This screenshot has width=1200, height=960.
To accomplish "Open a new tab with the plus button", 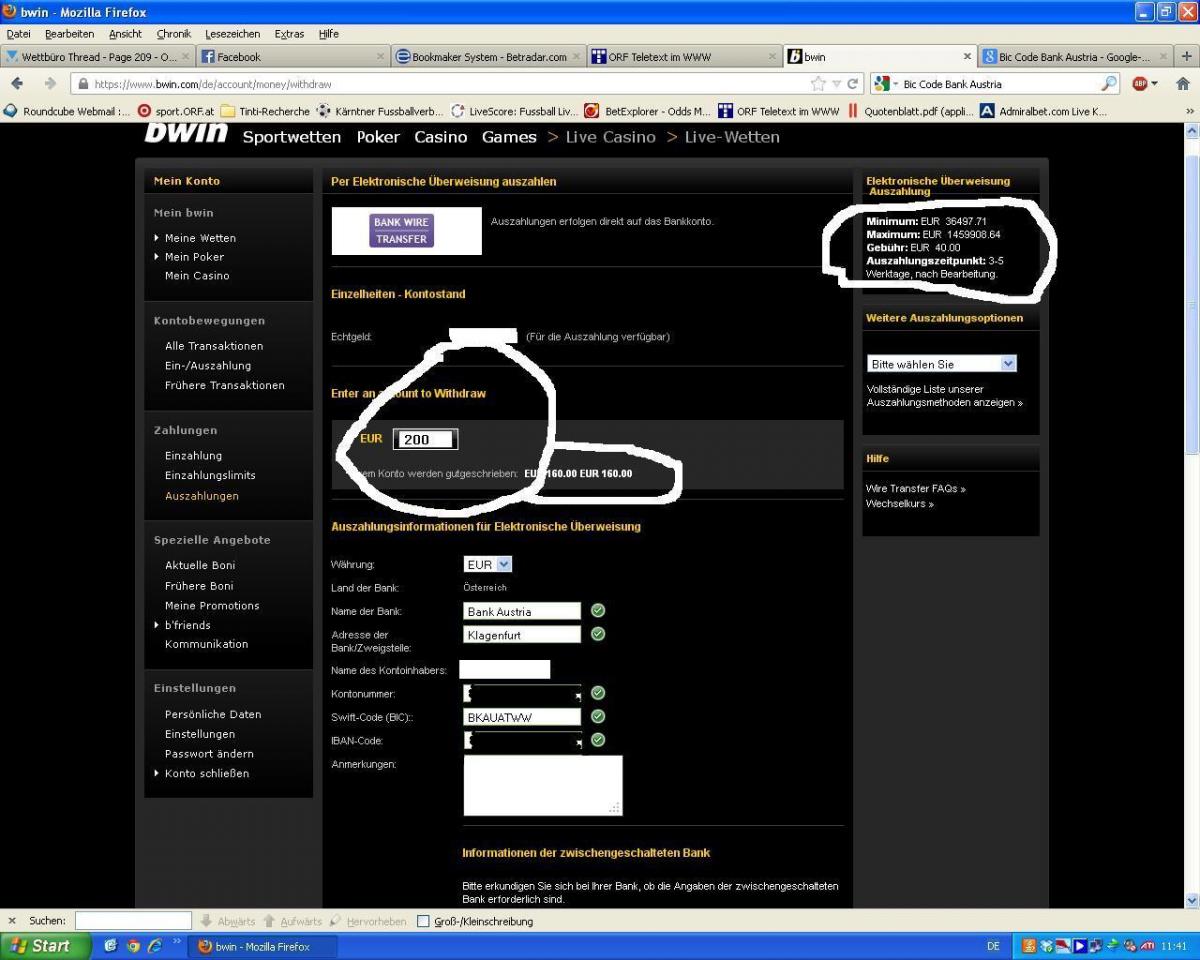I will (1186, 57).
